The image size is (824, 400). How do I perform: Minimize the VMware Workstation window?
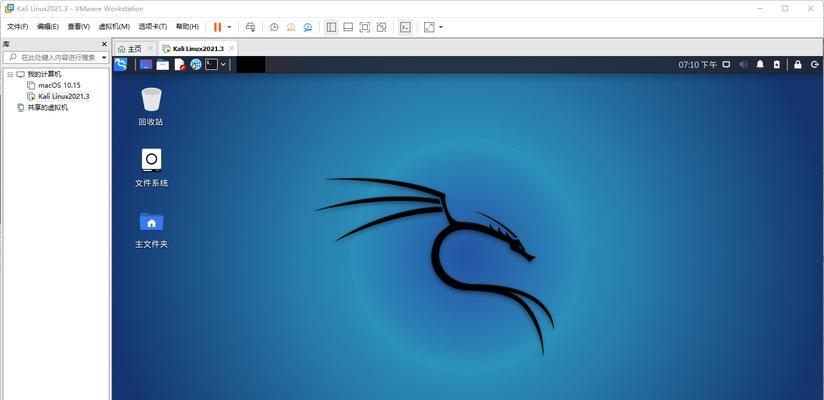click(760, 8)
